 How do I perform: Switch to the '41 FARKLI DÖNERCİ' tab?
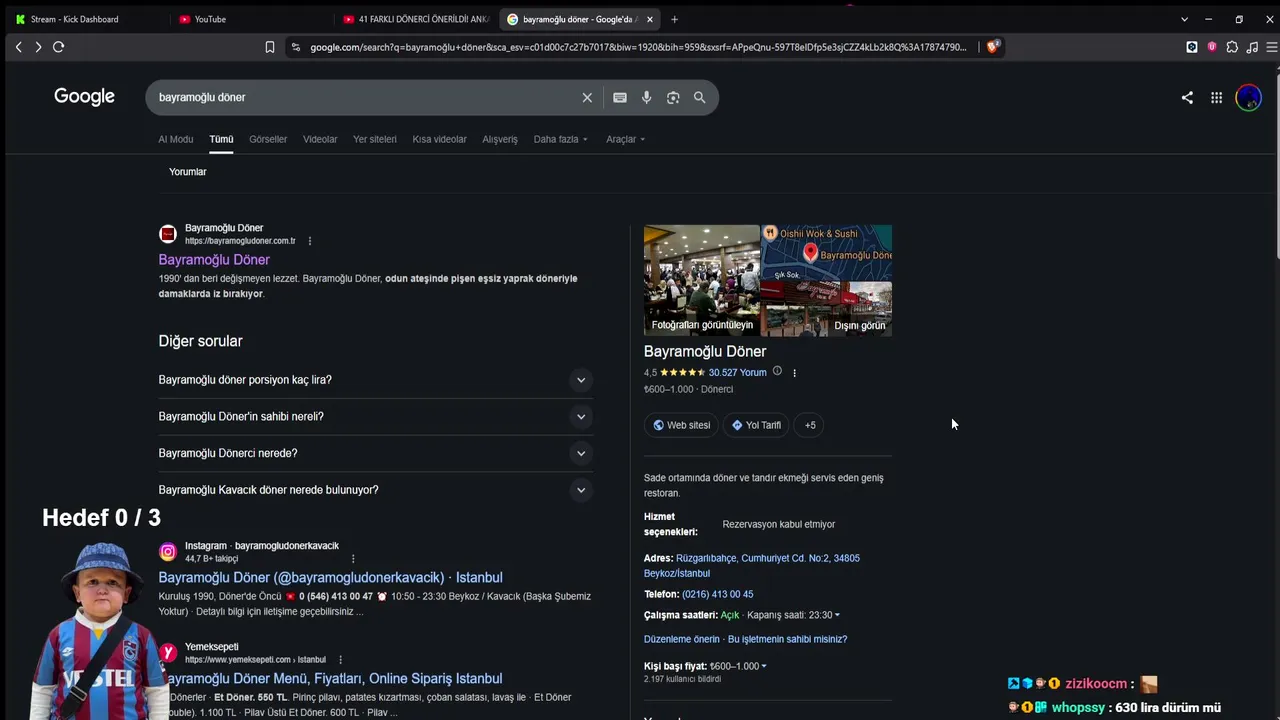[415, 19]
